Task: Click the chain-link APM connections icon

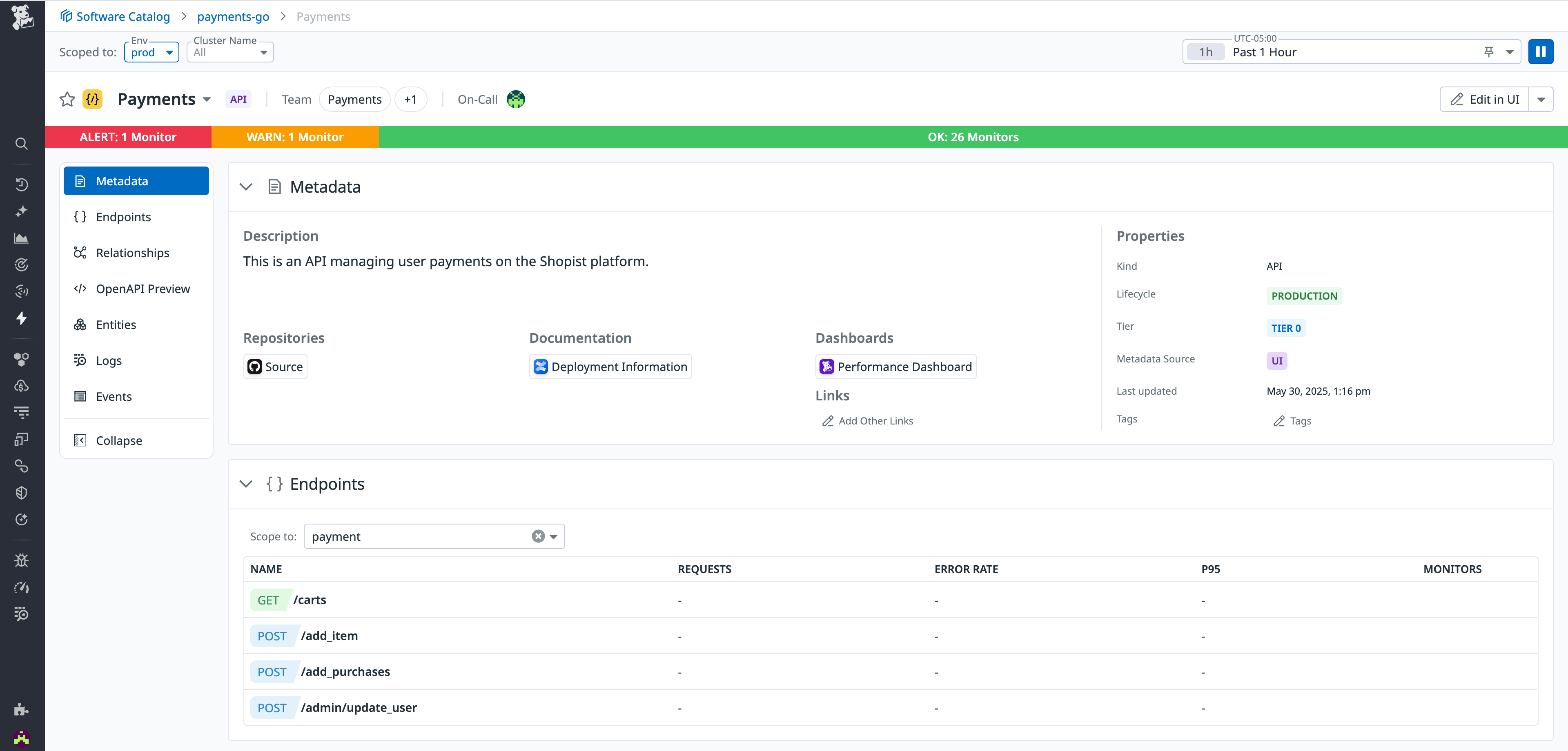Action: point(21,466)
